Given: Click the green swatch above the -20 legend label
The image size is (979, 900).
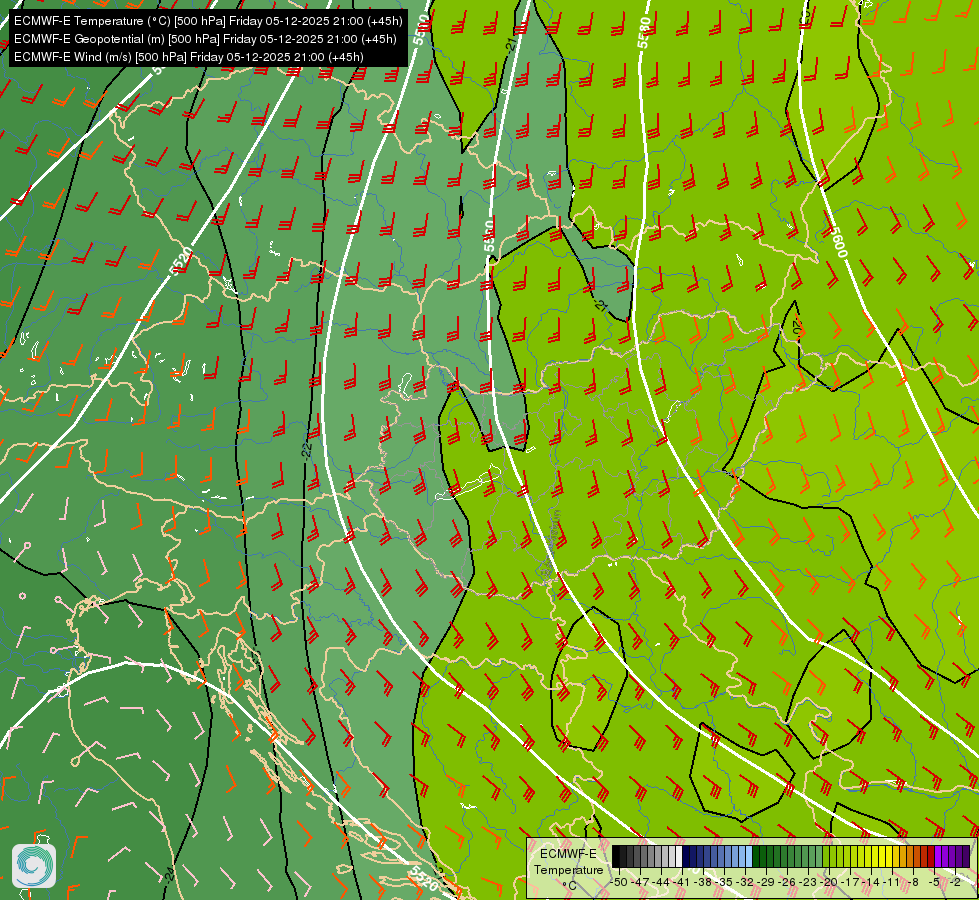Looking at the screenshot, I should pos(825,857).
